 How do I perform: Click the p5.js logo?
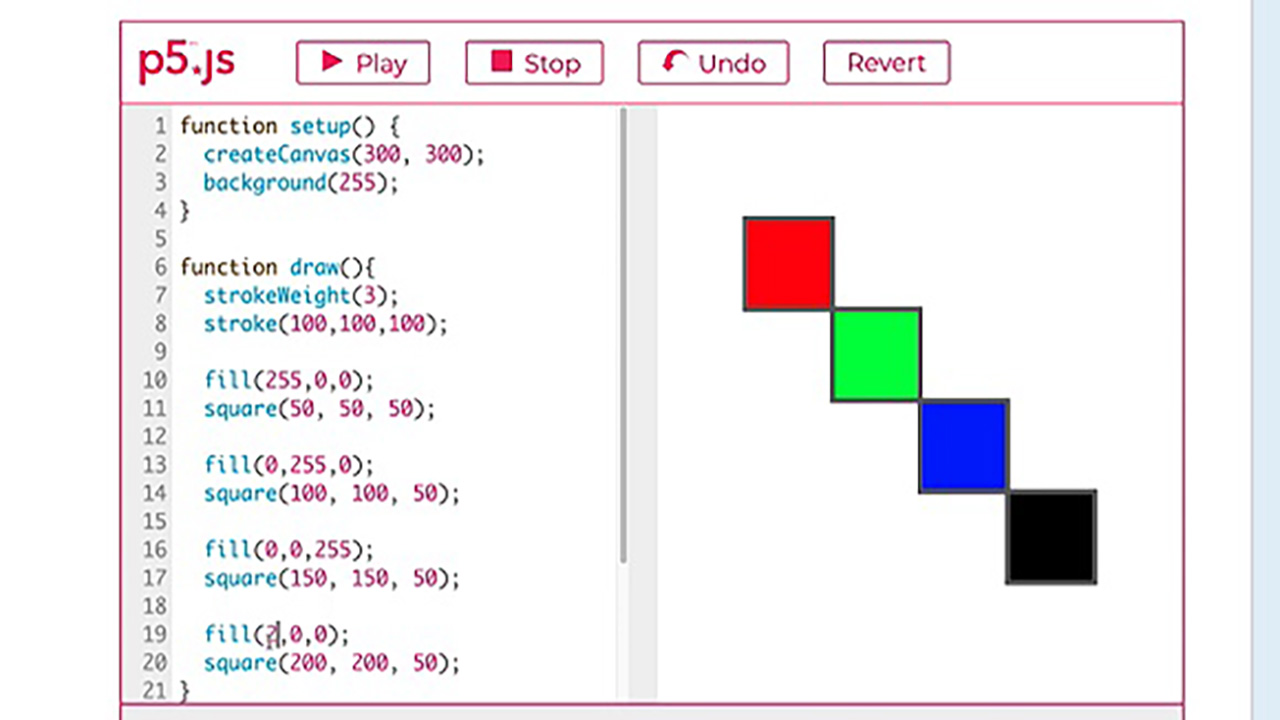pos(187,63)
